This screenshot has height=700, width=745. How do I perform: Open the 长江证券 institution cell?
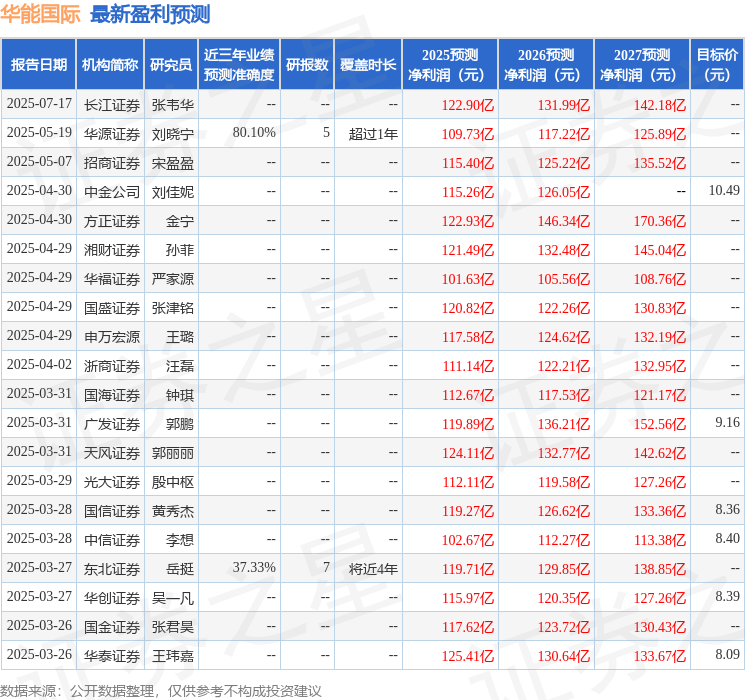(112, 105)
